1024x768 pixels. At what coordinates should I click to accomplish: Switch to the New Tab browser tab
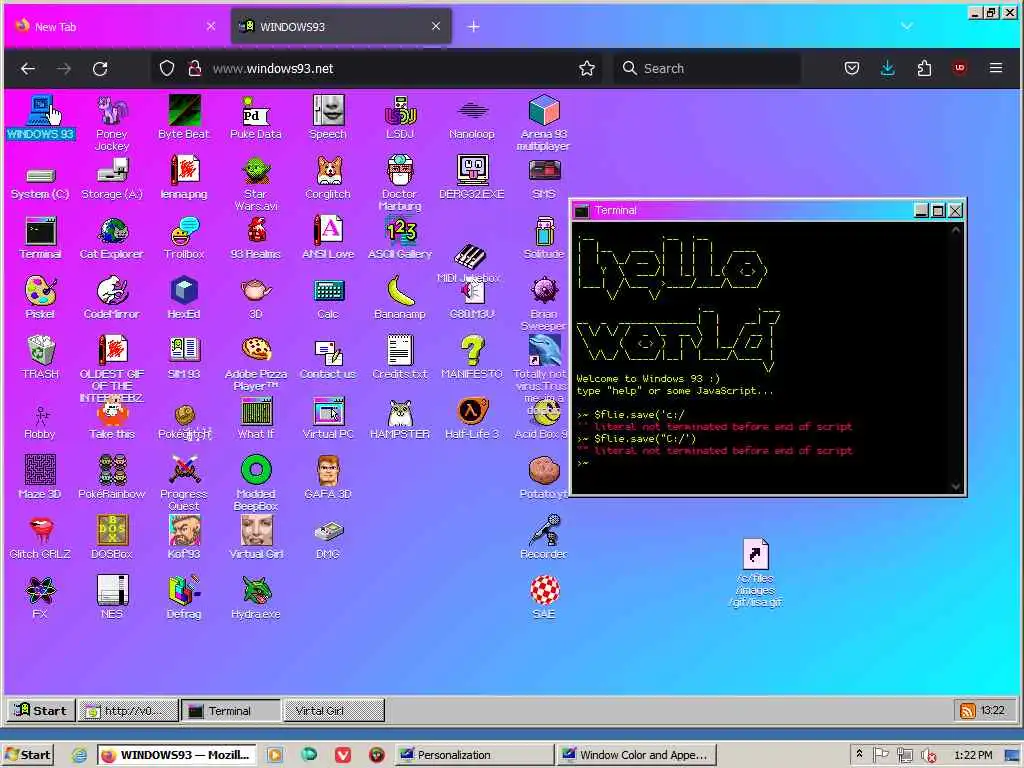pyautogui.click(x=115, y=27)
